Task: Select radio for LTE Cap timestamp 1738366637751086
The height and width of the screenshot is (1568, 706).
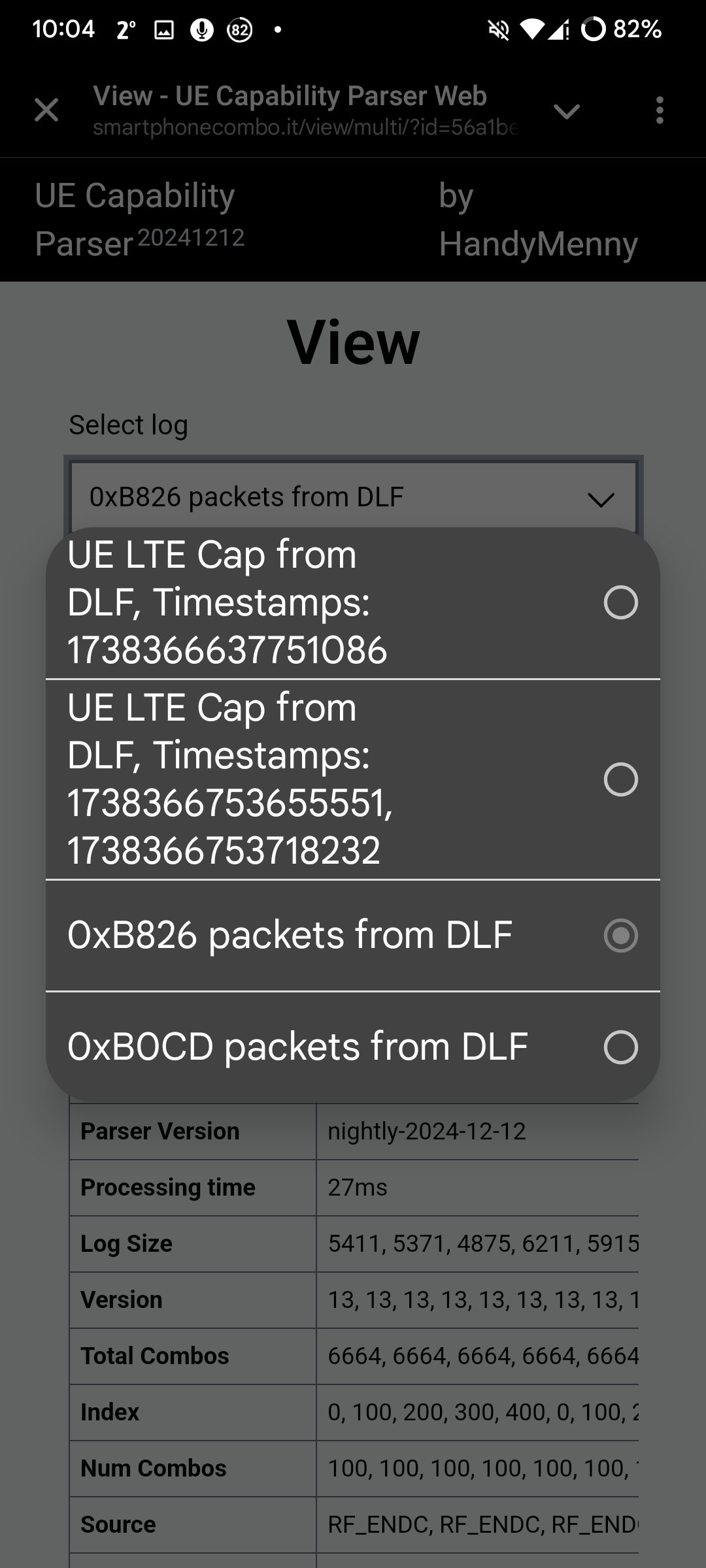Action: [x=620, y=602]
